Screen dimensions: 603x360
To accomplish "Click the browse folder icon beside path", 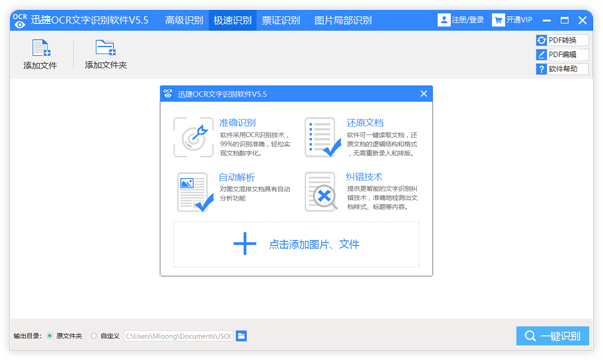I will [241, 336].
